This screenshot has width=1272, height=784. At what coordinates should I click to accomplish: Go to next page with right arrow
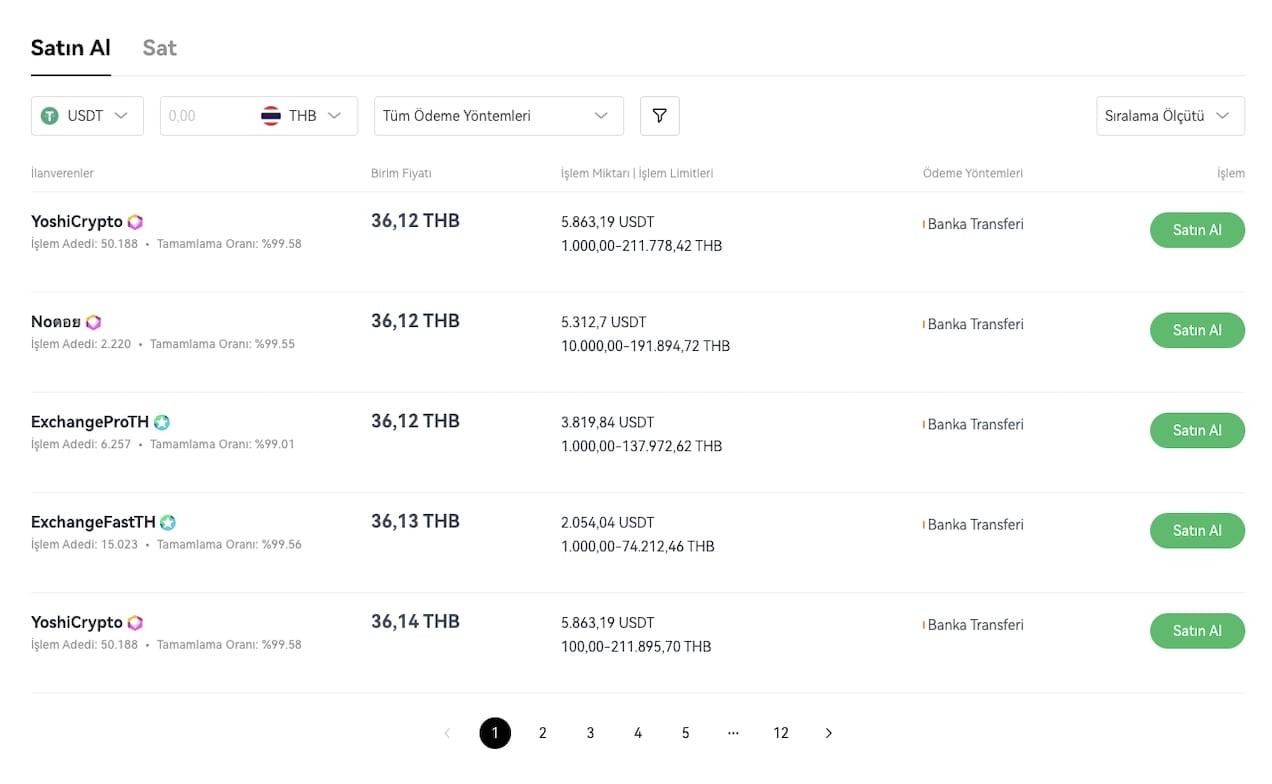click(828, 733)
